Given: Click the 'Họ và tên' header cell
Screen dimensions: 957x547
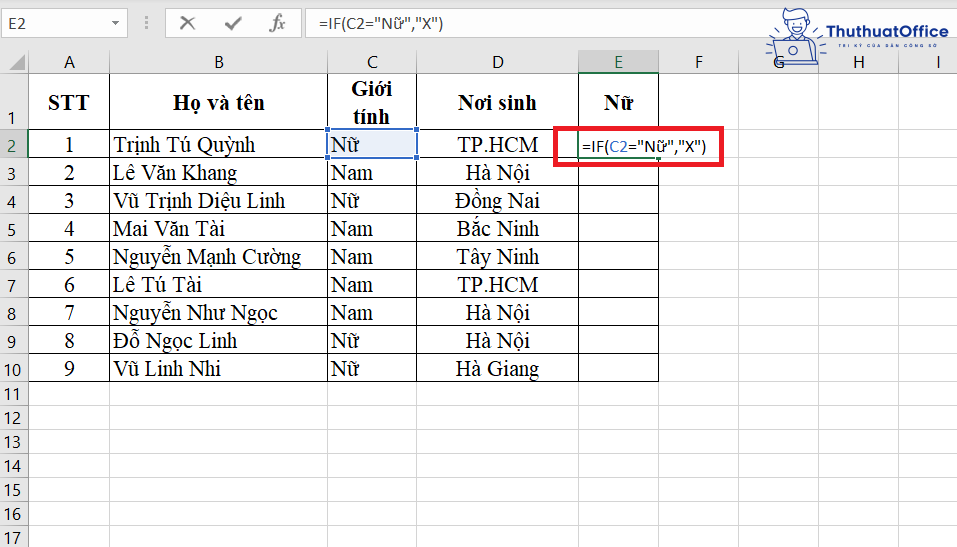Looking at the screenshot, I should [x=218, y=102].
